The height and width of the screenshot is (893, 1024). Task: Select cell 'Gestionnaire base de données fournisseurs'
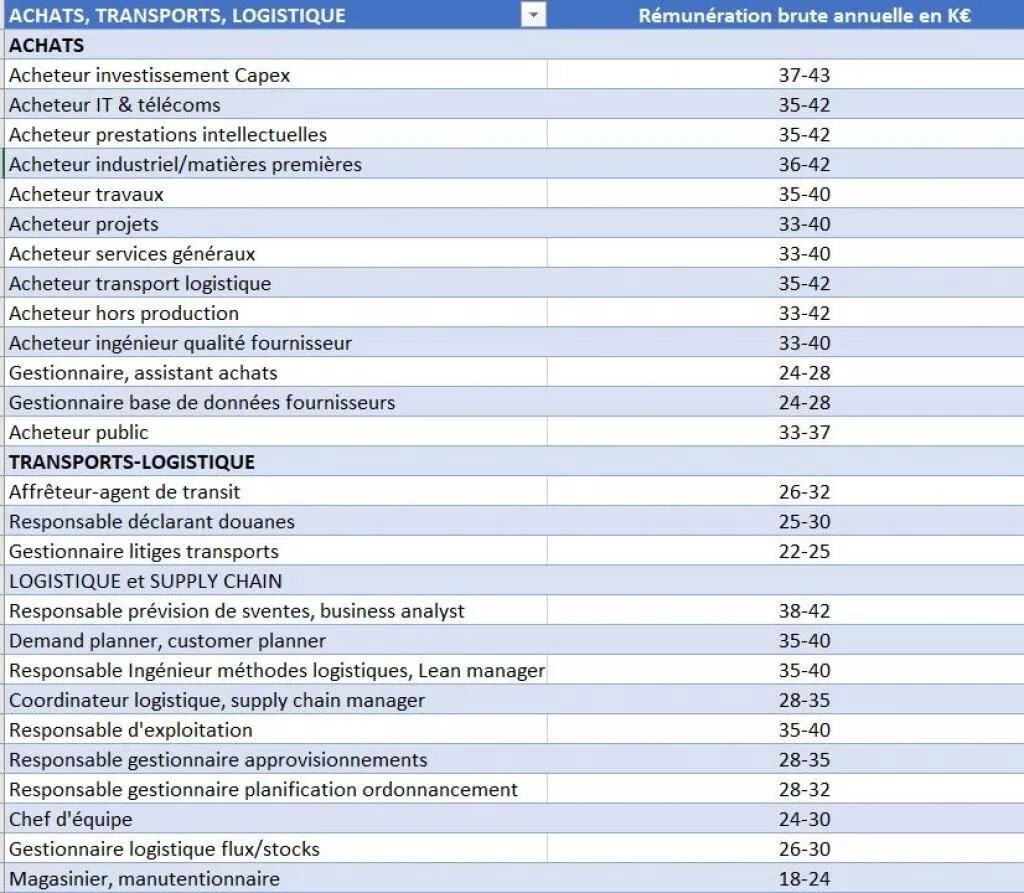tap(276, 402)
